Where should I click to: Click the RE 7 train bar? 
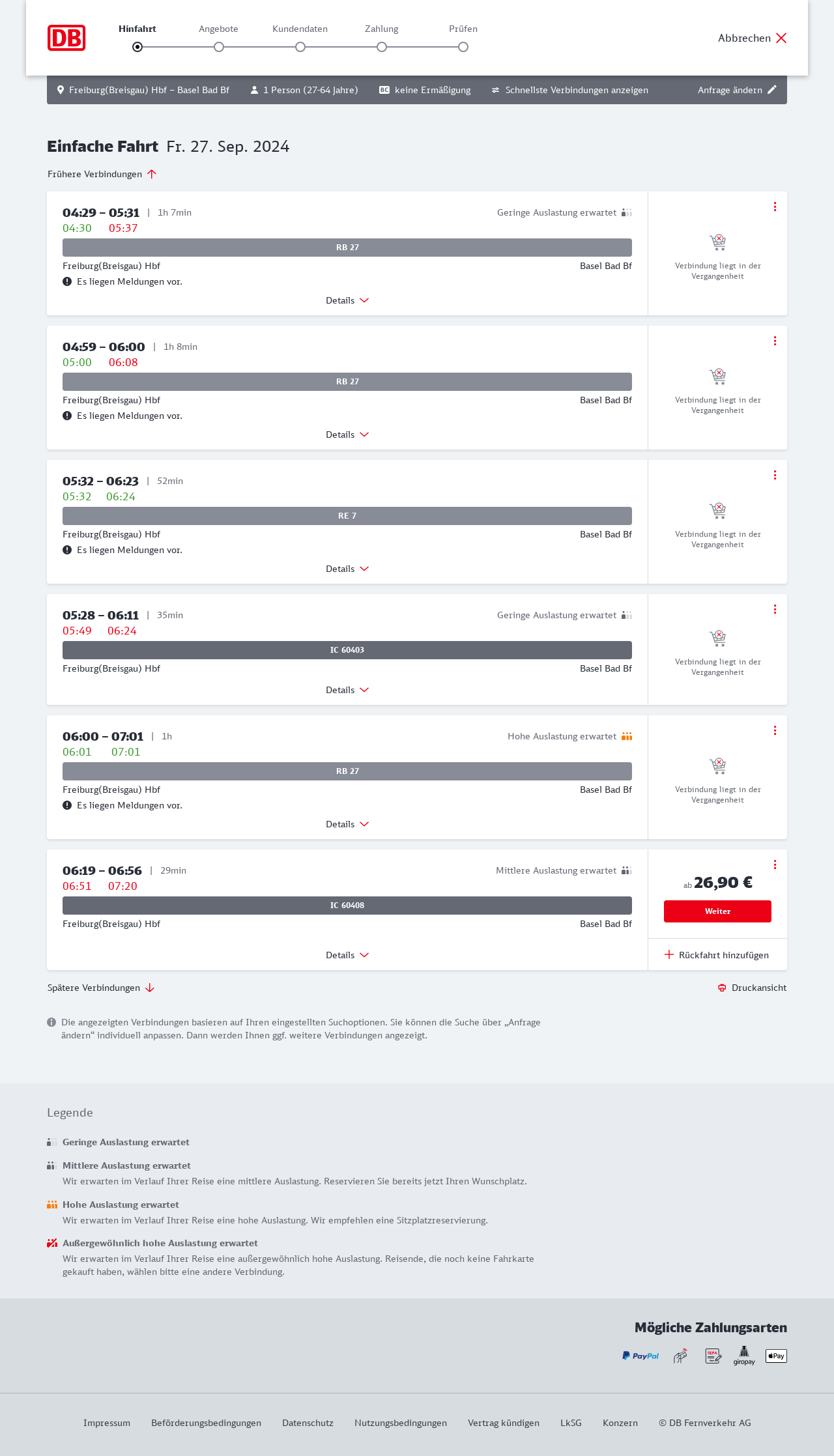[x=347, y=516]
